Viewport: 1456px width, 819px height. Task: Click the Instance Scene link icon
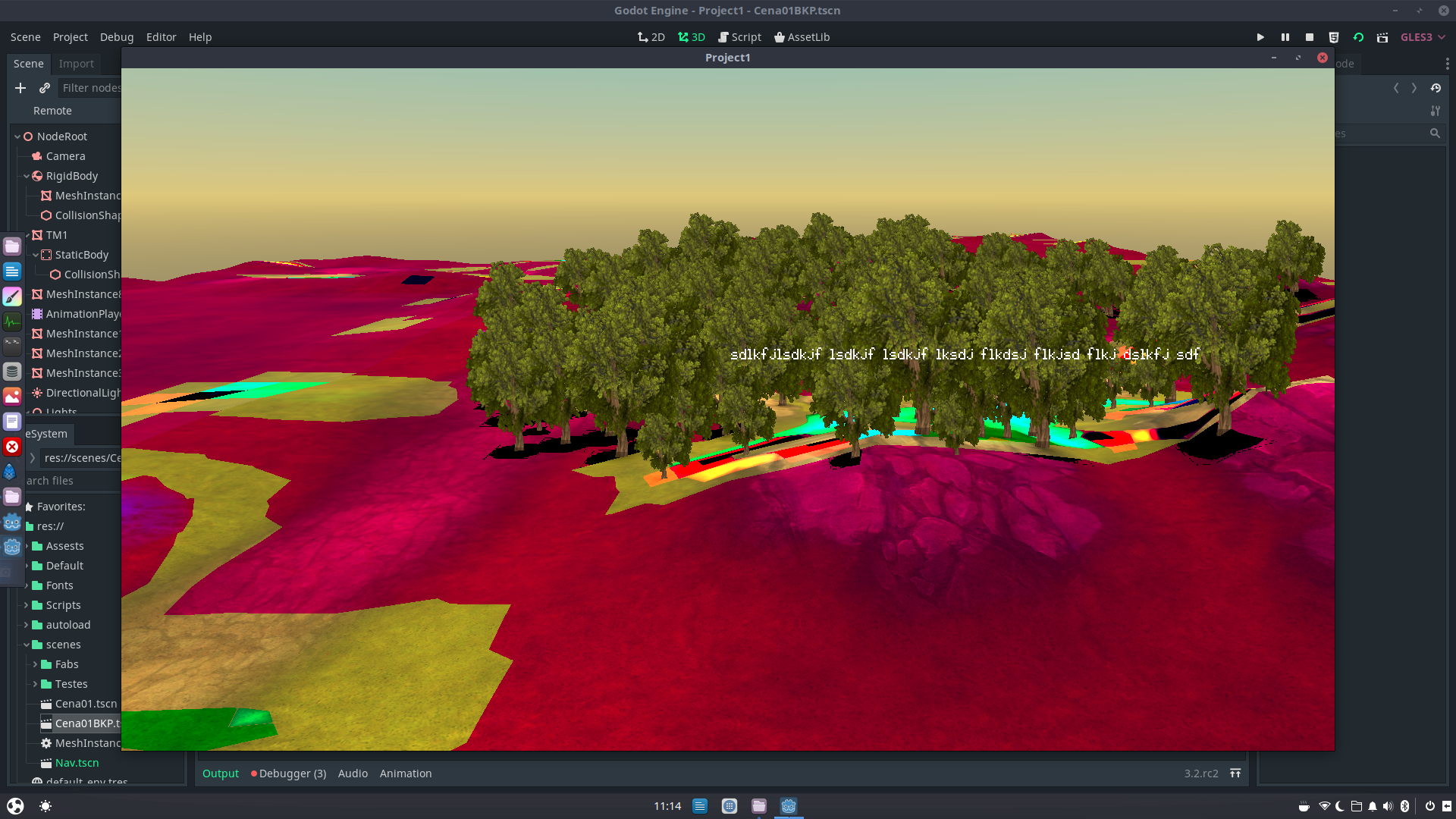[44, 87]
